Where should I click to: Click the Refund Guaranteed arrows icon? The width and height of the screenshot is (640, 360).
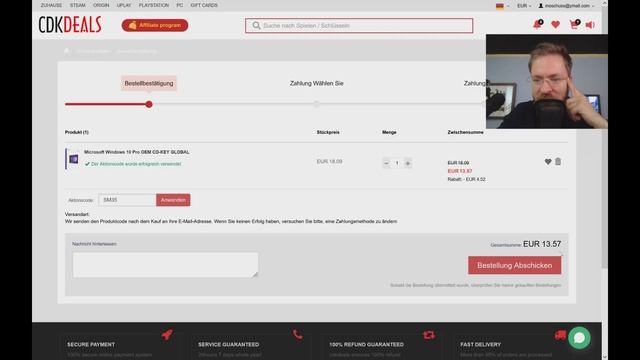coord(429,335)
